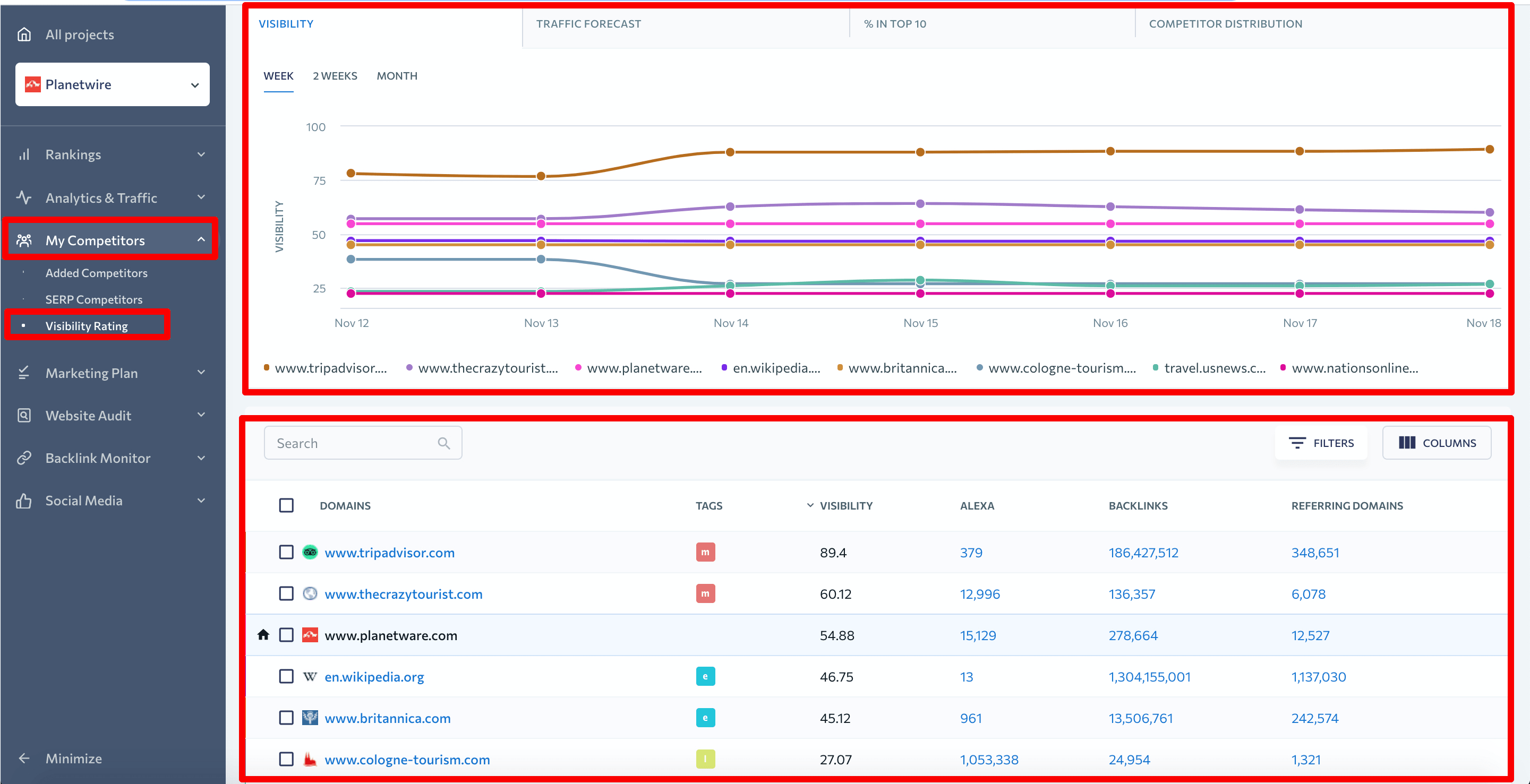
Task: Toggle www.tripadvisor legend item in chart
Action: 326,368
